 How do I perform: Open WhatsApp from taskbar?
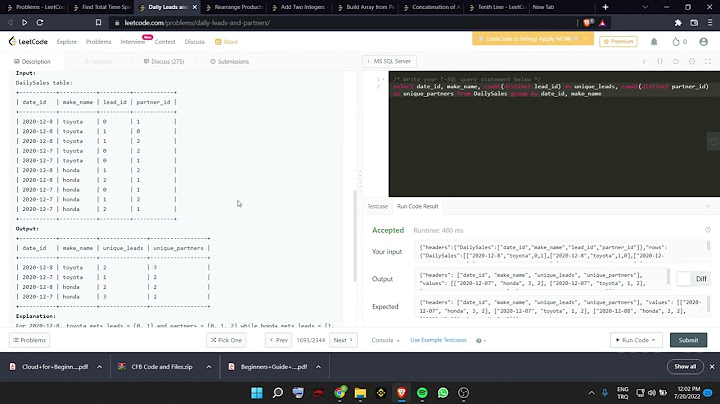443,393
